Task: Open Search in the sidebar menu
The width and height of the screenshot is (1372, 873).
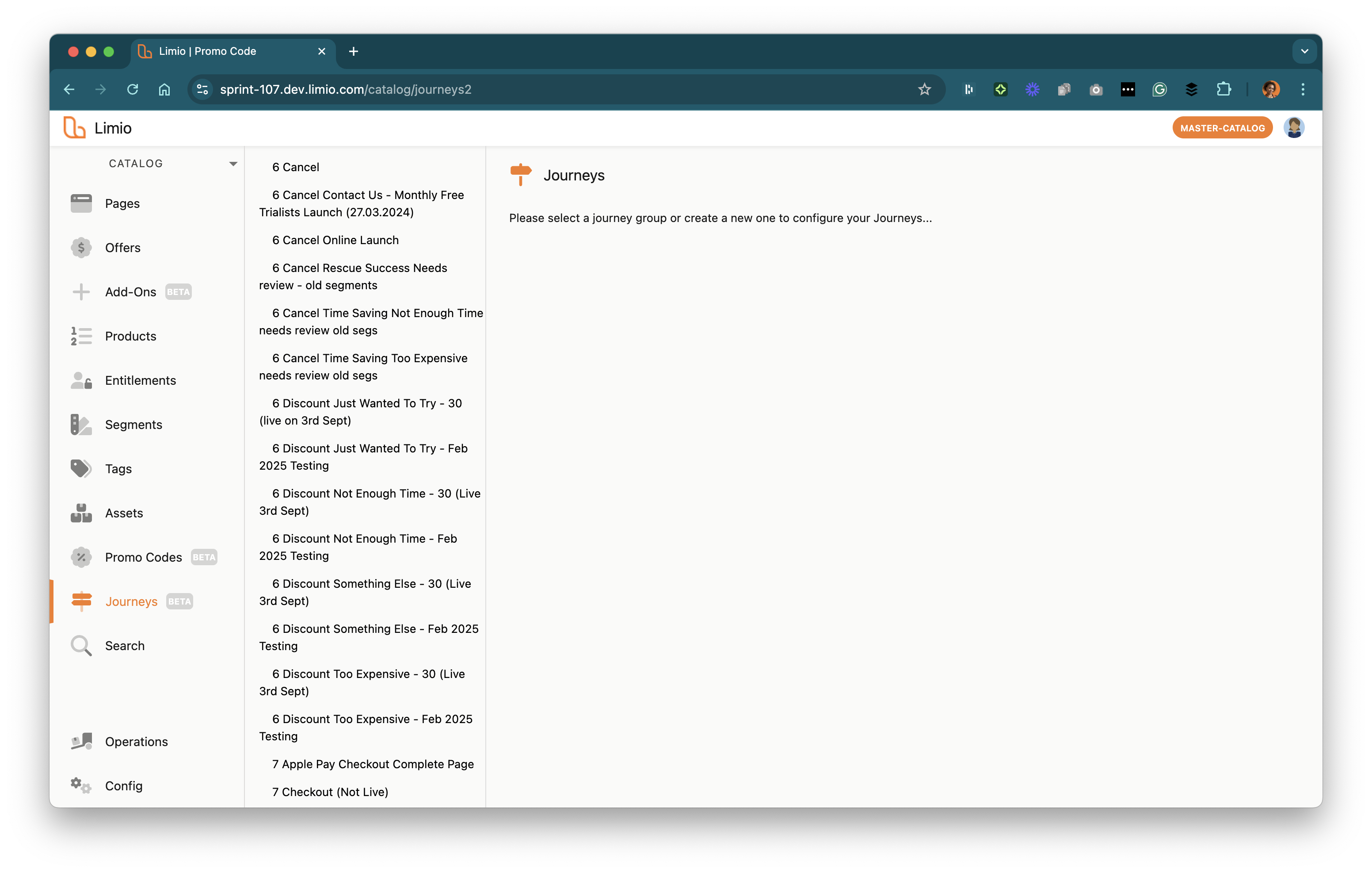Action: pyautogui.click(x=125, y=646)
